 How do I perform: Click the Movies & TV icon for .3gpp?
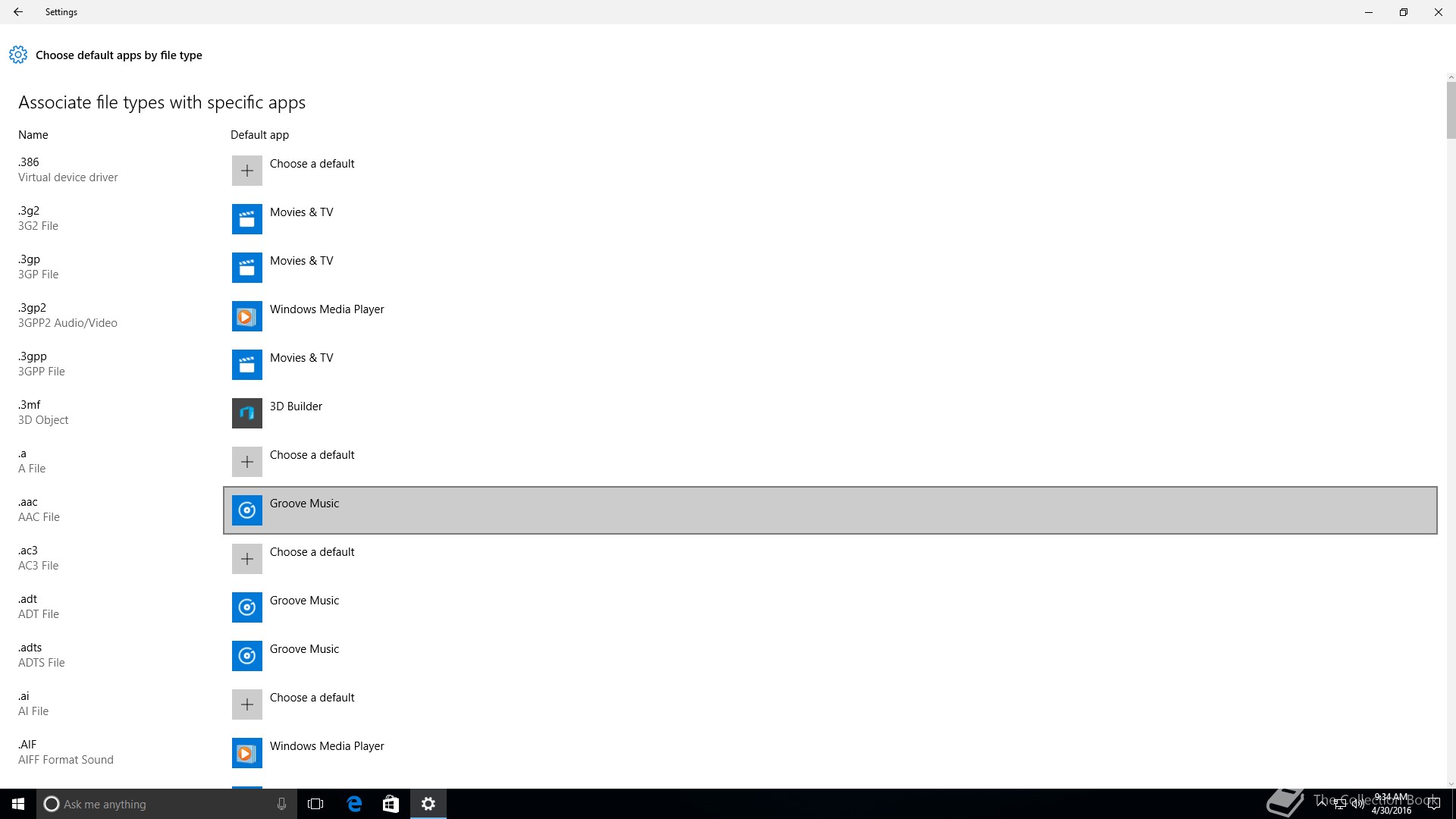pyautogui.click(x=247, y=365)
